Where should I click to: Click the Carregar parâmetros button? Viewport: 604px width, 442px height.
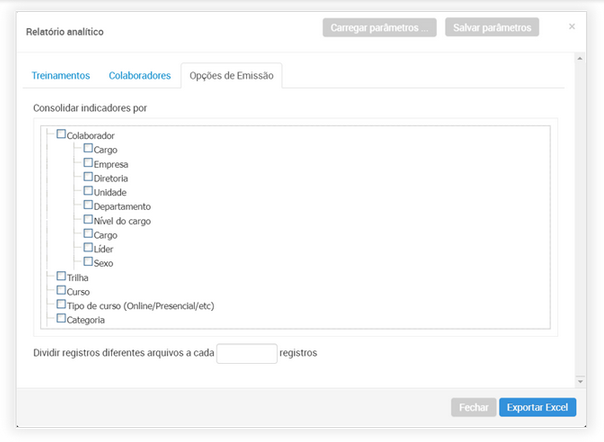click(x=379, y=28)
